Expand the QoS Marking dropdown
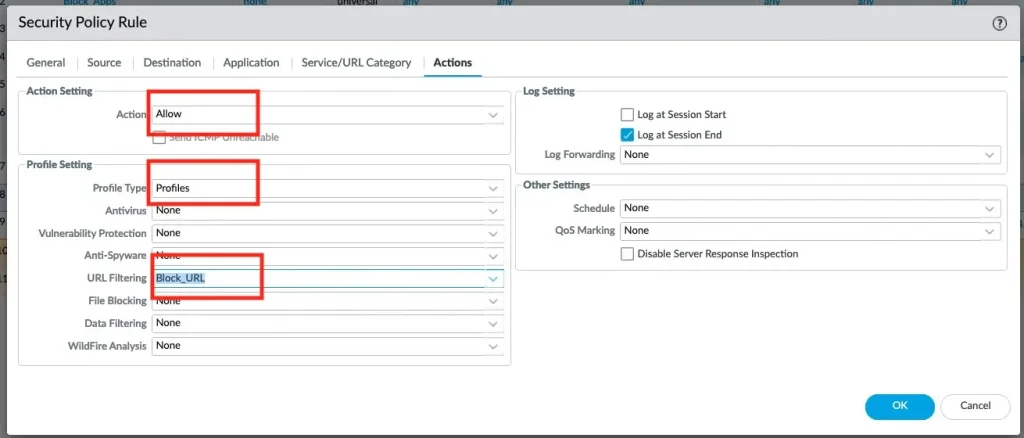The height and width of the screenshot is (438, 1024). click(x=990, y=231)
